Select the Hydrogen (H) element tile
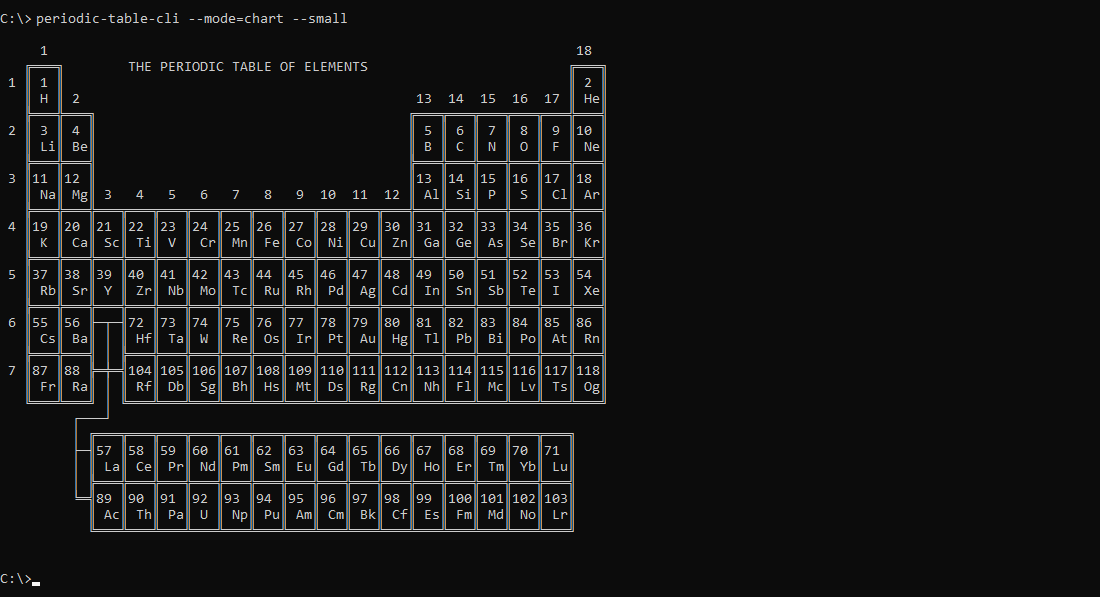 click(x=45, y=90)
